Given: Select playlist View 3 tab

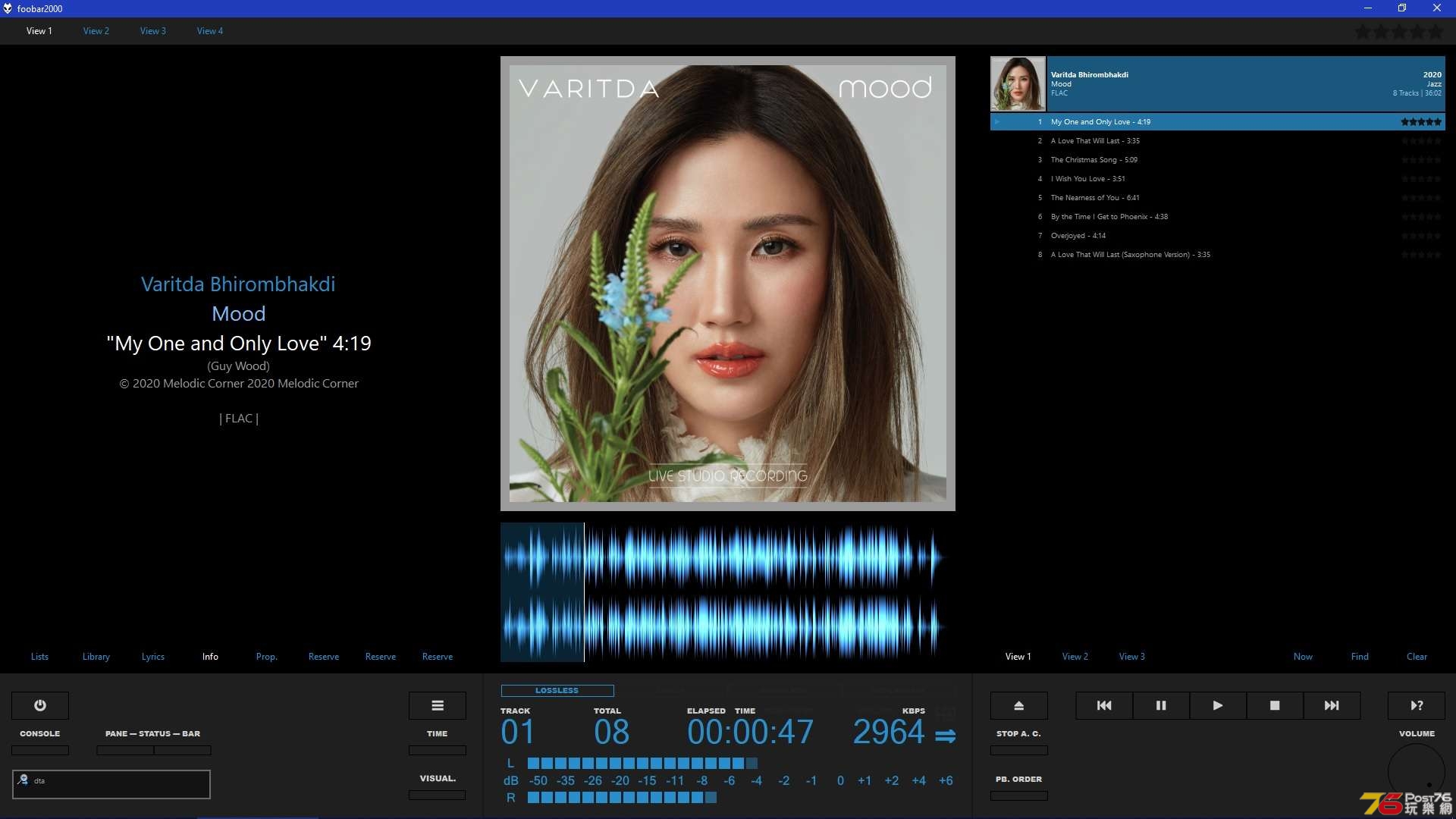Looking at the screenshot, I should 1132,657.
